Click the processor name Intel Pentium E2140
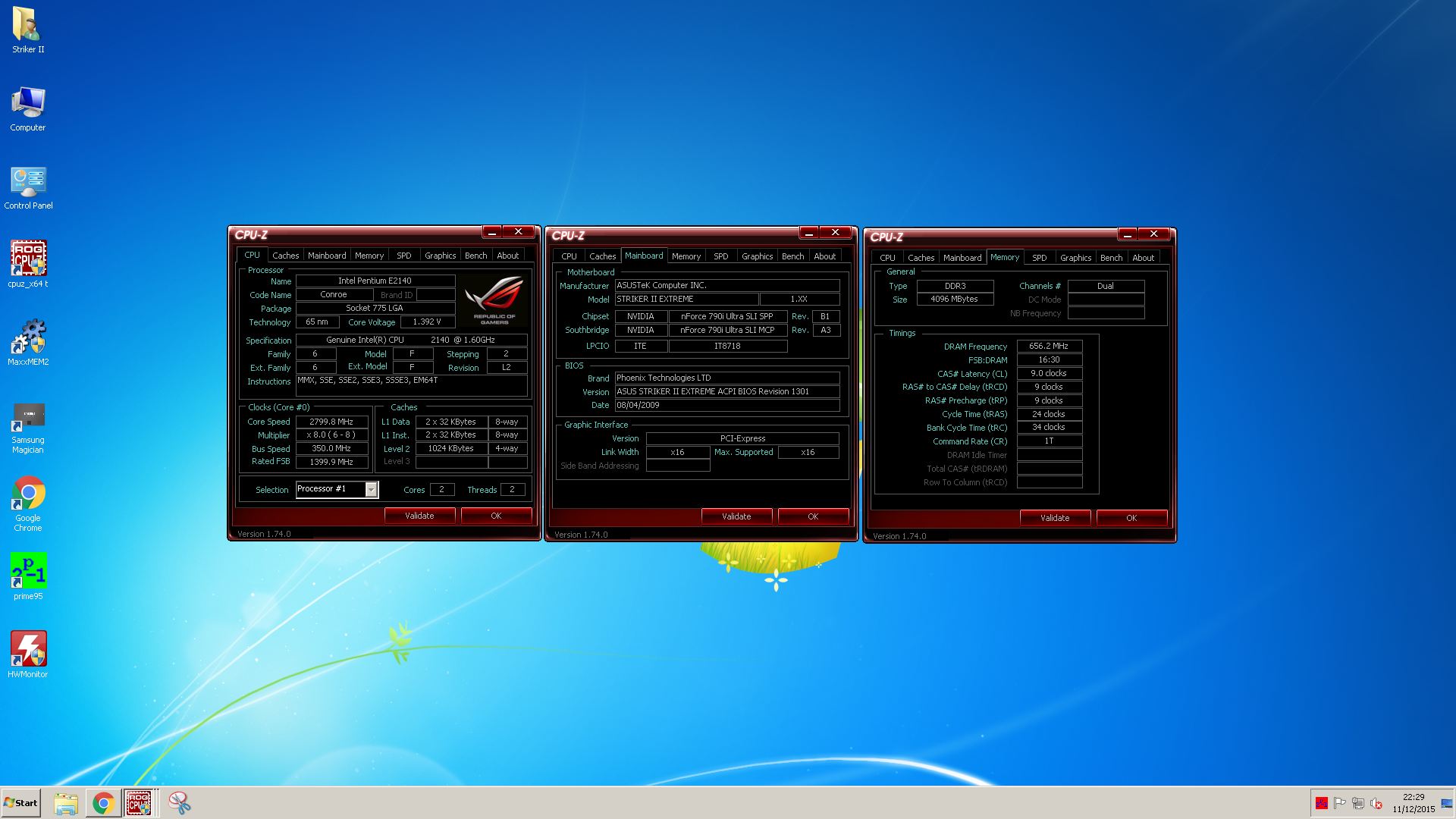This screenshot has height=819, width=1456. click(x=375, y=281)
